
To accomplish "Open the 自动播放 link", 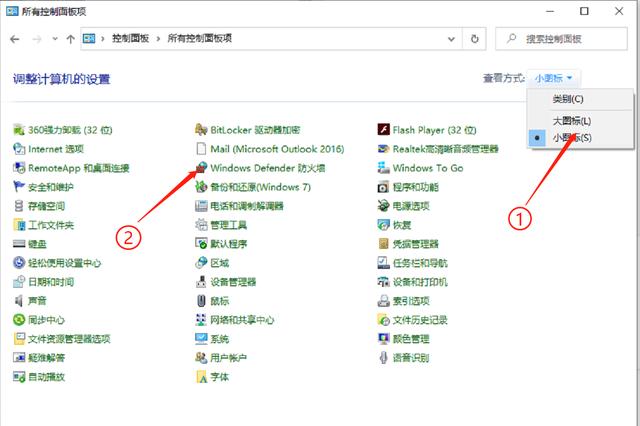I will click(x=47, y=377).
